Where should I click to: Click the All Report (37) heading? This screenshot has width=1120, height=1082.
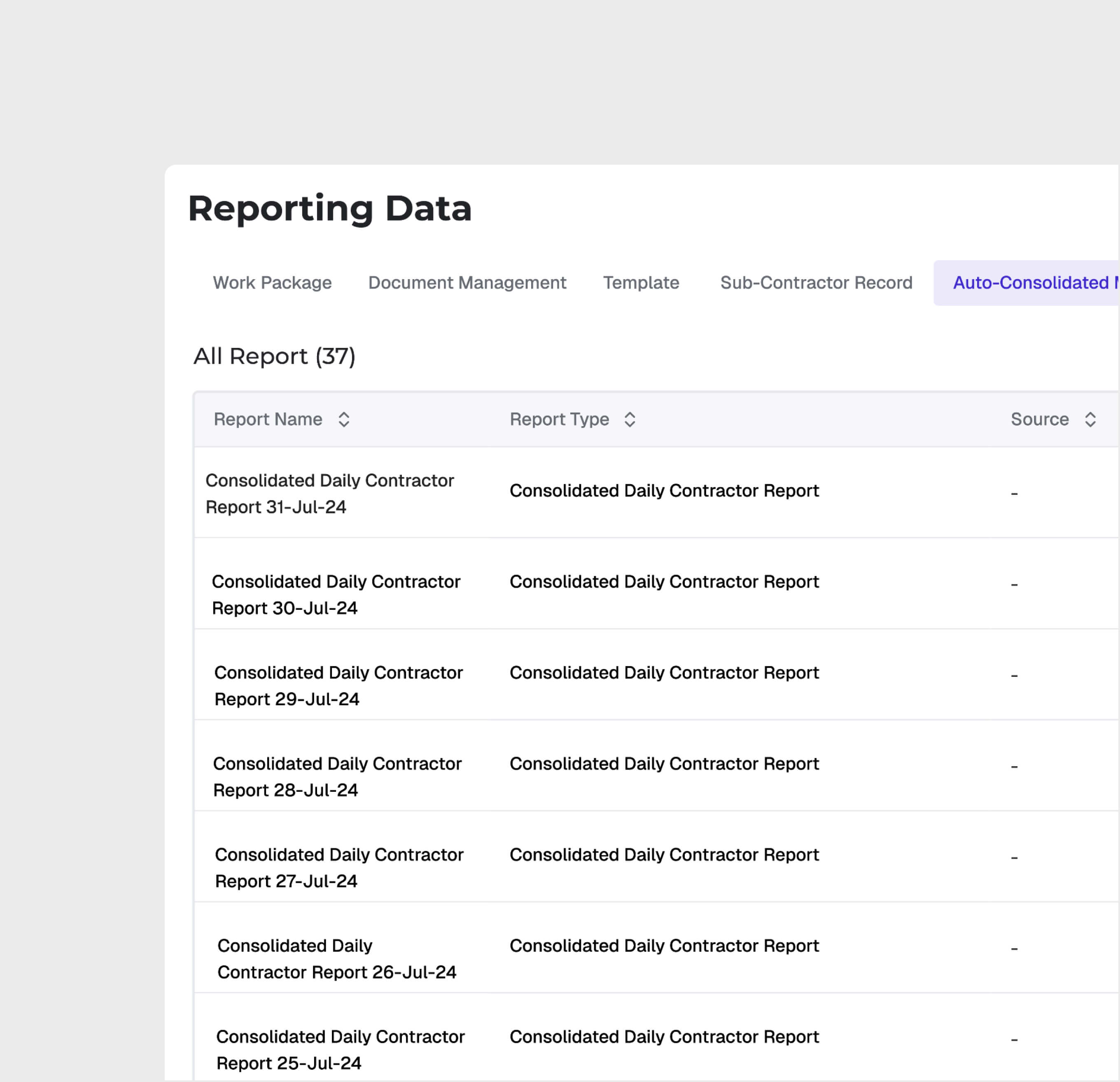click(x=274, y=355)
